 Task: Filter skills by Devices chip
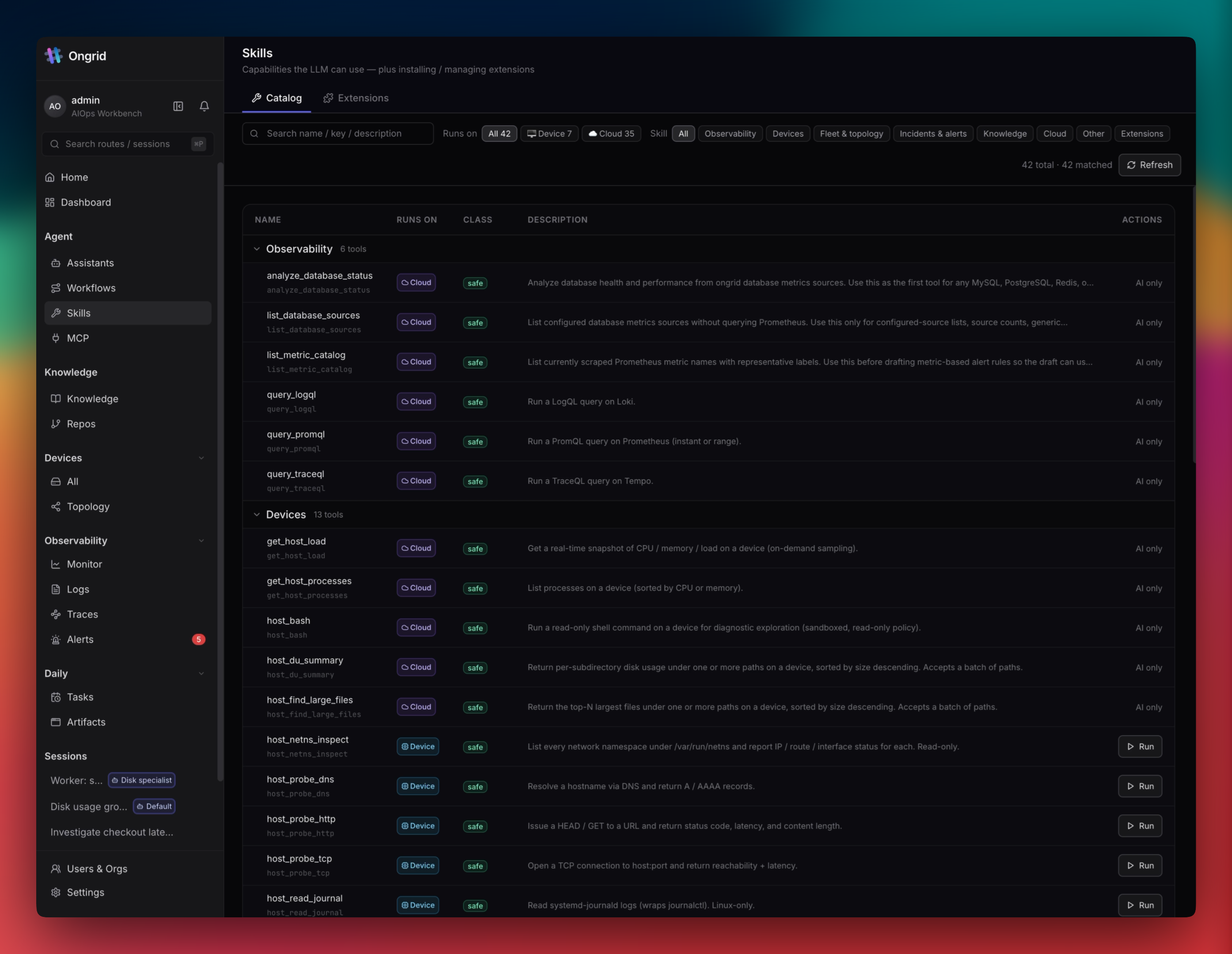[787, 134]
